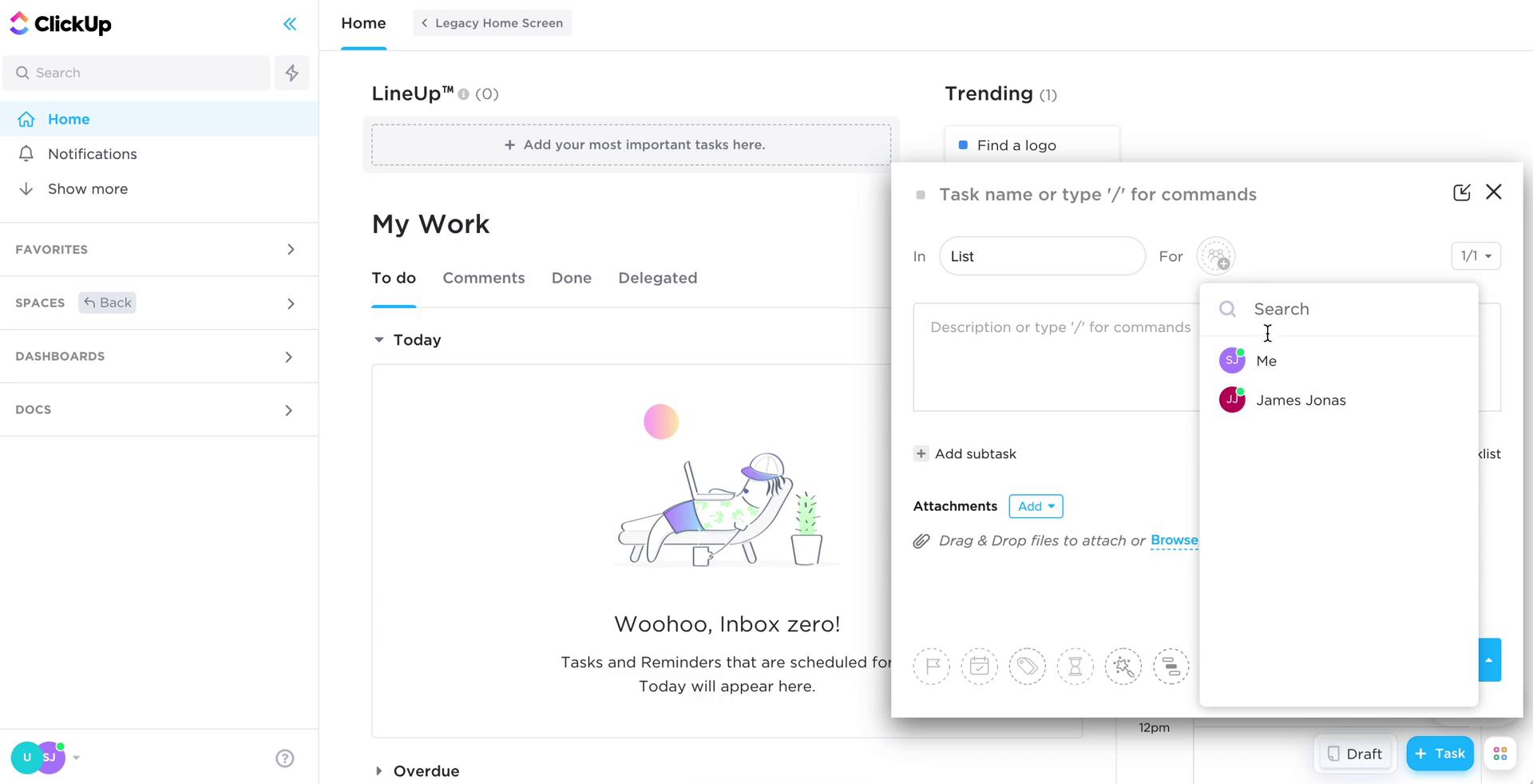Open the Attachments Add dropdown
This screenshot has height=784, width=1533.
pos(1036,506)
